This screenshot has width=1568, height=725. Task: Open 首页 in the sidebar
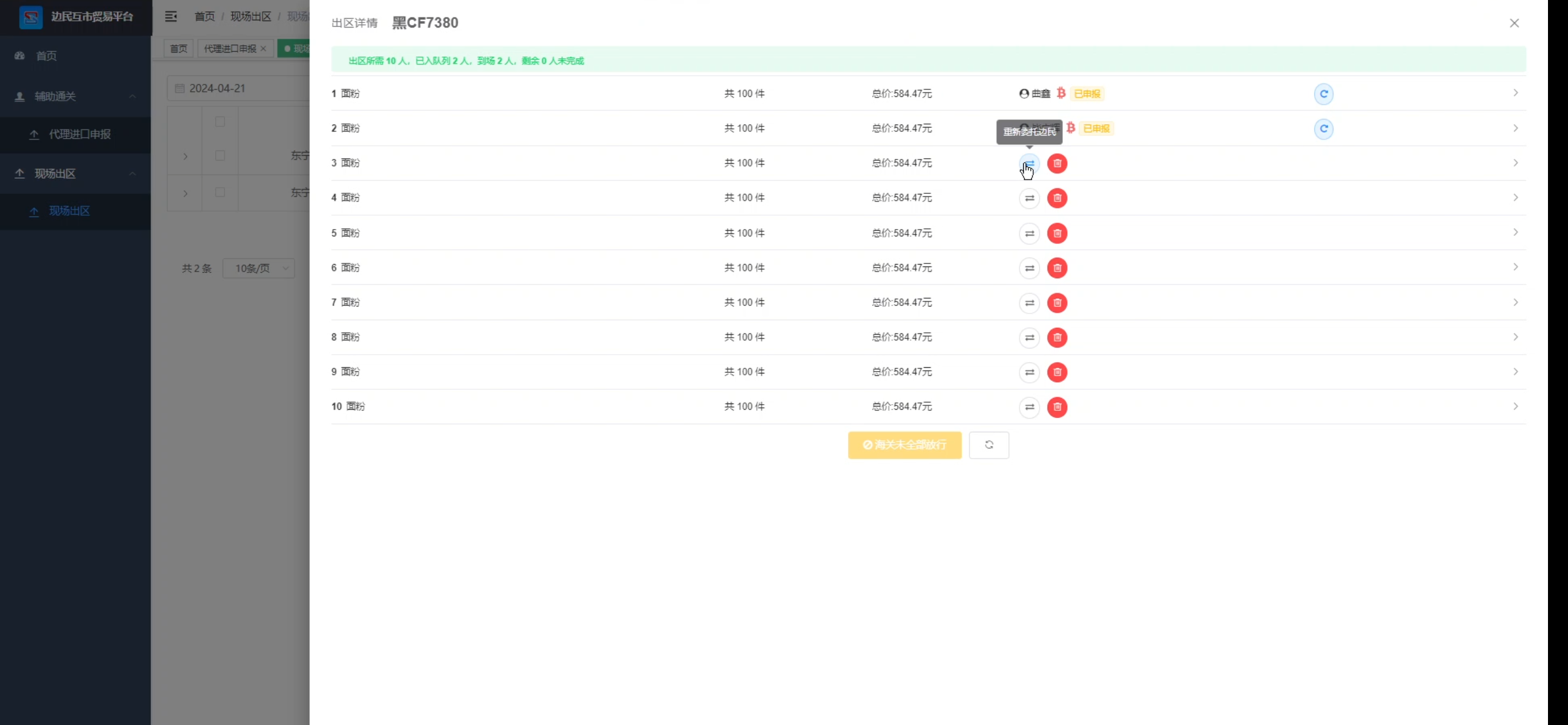tap(75, 56)
